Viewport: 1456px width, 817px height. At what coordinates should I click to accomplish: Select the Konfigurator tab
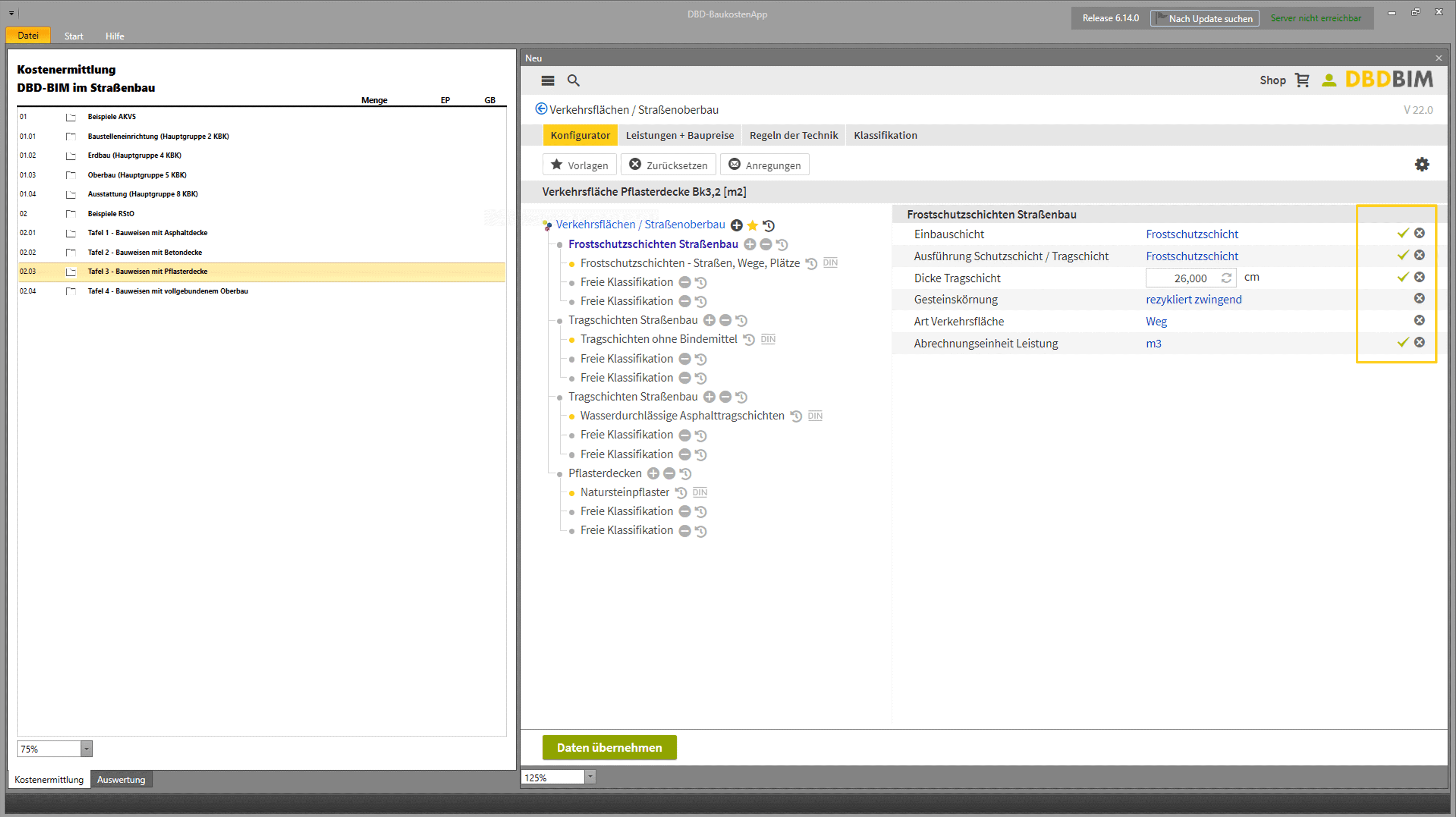[x=580, y=135]
